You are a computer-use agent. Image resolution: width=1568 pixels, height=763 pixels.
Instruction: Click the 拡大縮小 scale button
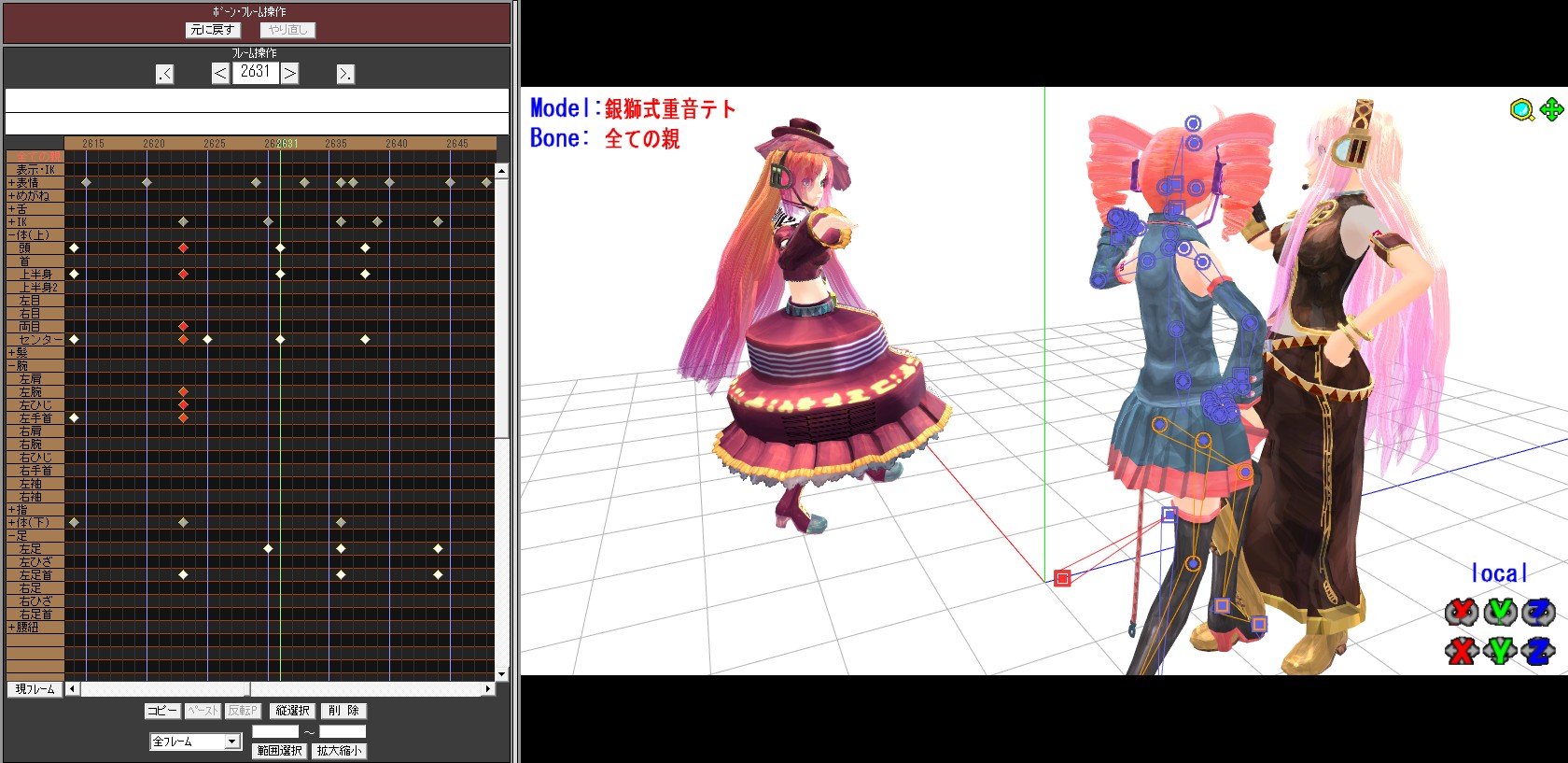339,751
